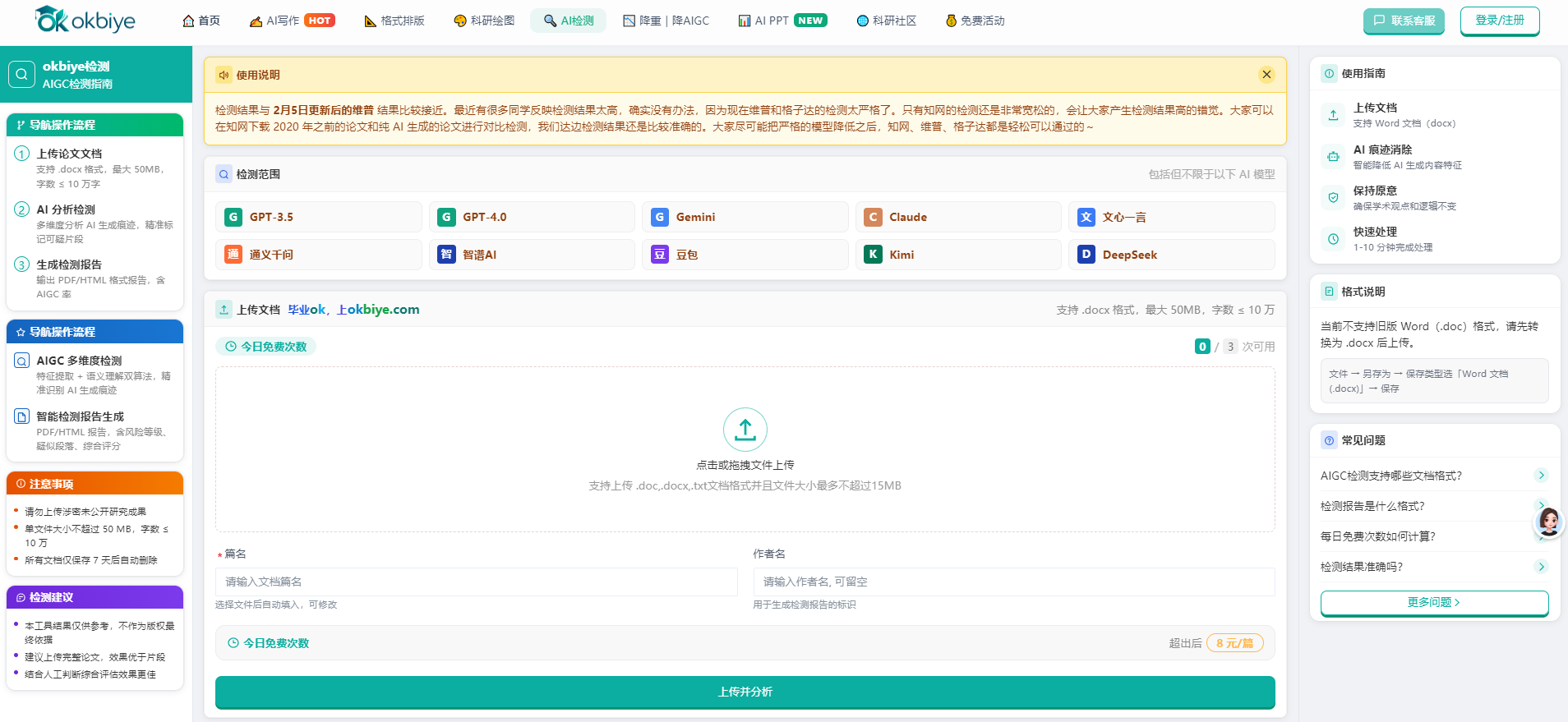
Task: Click 点击或拖拽文件上传 upload text
Action: click(745, 465)
